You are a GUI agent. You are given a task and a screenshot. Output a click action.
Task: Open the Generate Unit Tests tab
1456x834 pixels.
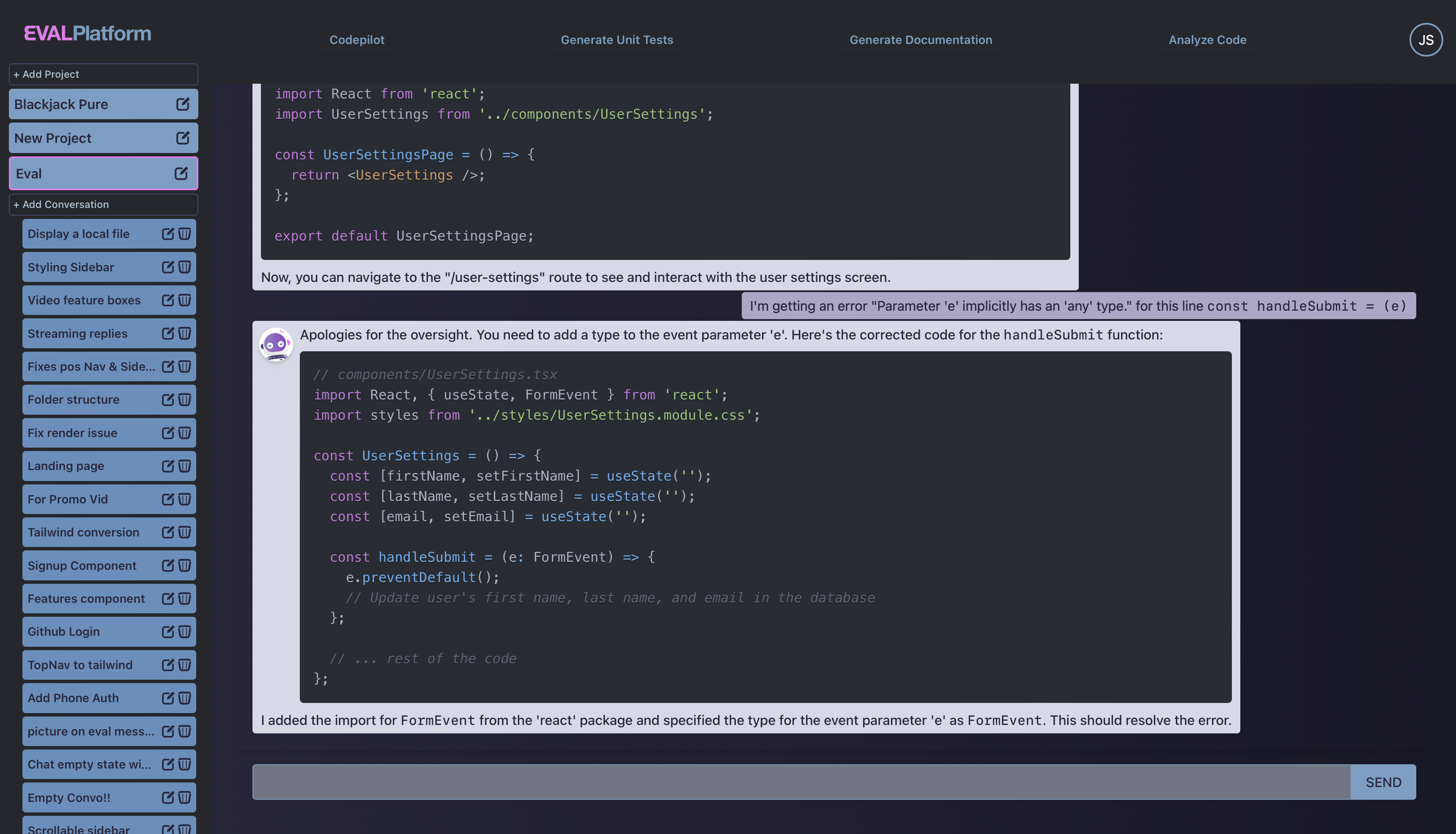pyautogui.click(x=617, y=40)
